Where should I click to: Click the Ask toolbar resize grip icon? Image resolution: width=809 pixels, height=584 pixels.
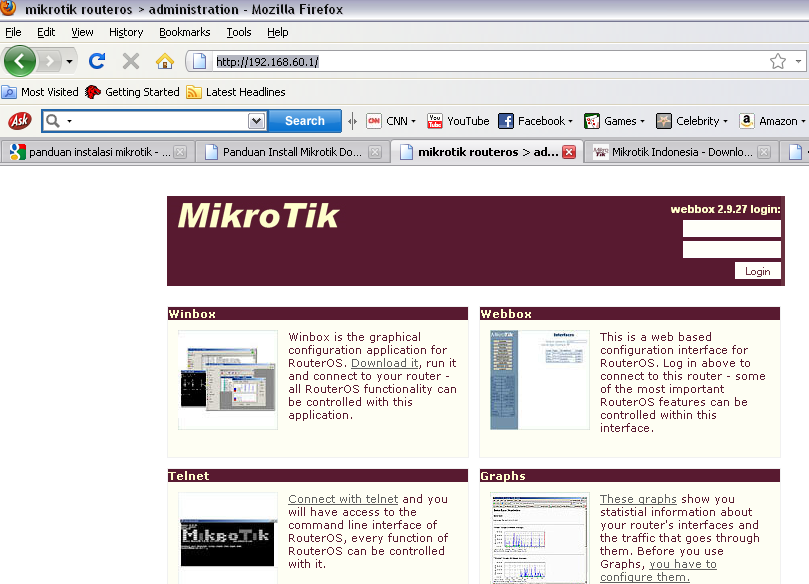[352, 121]
